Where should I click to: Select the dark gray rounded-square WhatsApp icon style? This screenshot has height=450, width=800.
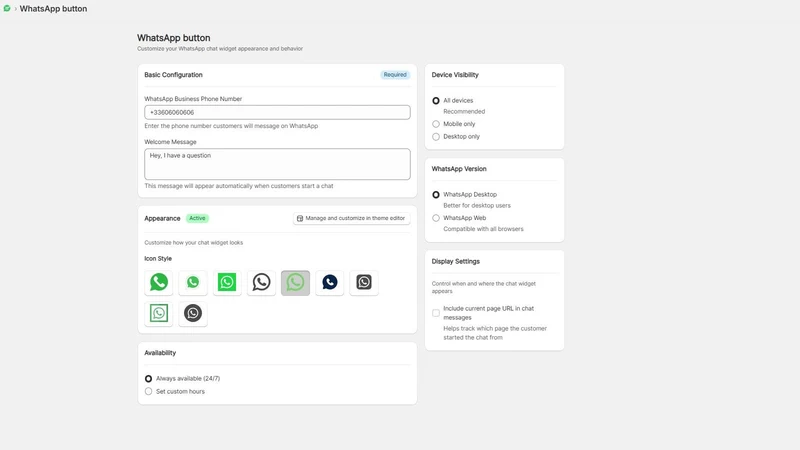tap(364, 282)
